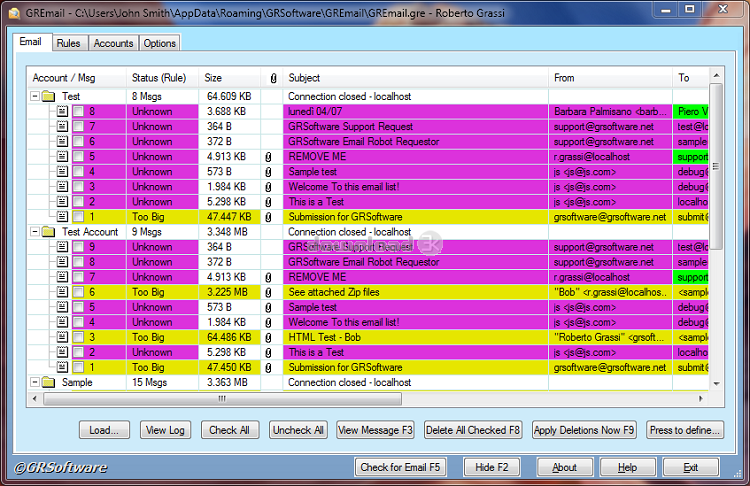
Task: Click the View Log button
Action: pyautogui.click(x=165, y=430)
